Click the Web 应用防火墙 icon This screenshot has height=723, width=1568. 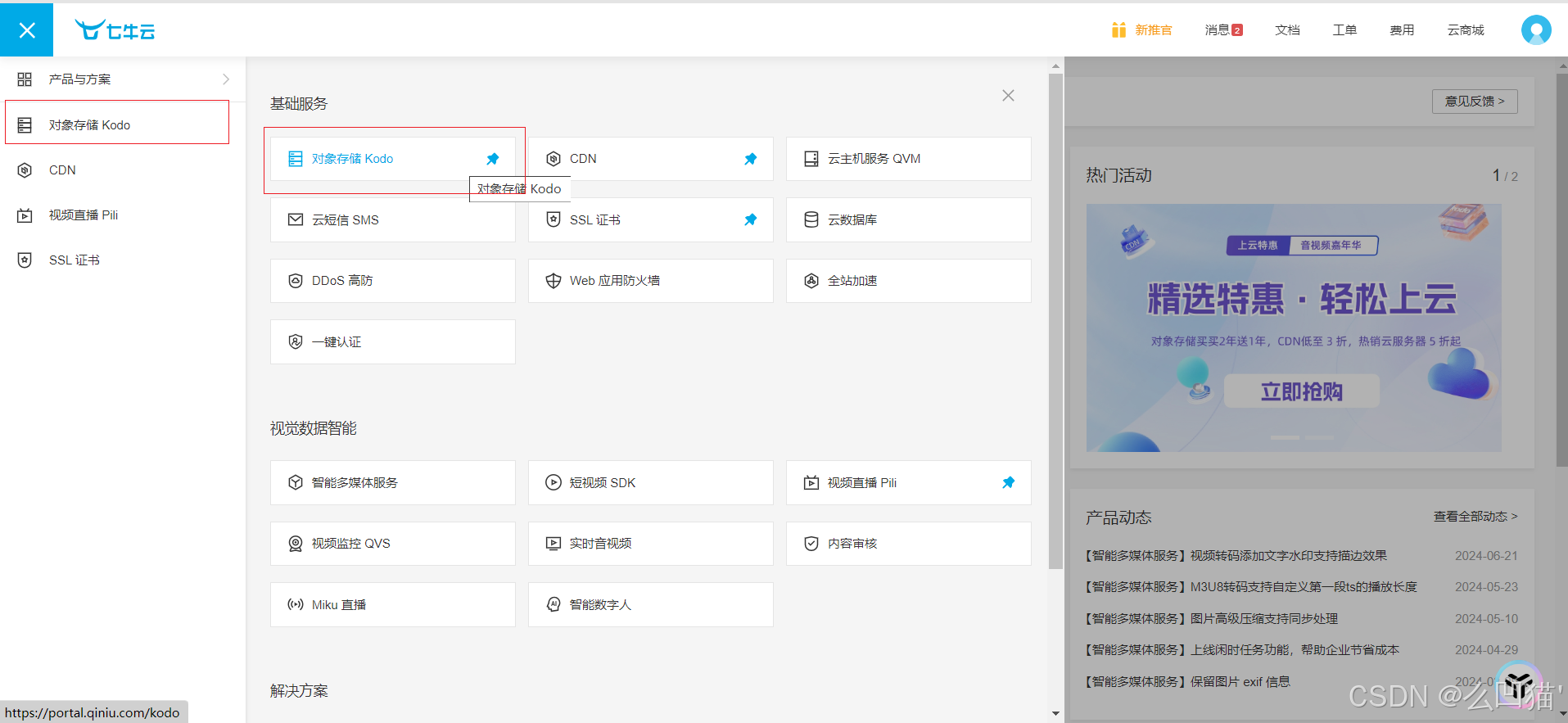(554, 281)
